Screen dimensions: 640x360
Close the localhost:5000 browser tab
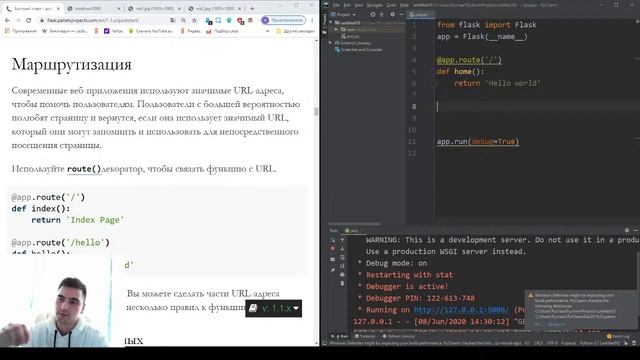[x=119, y=9]
